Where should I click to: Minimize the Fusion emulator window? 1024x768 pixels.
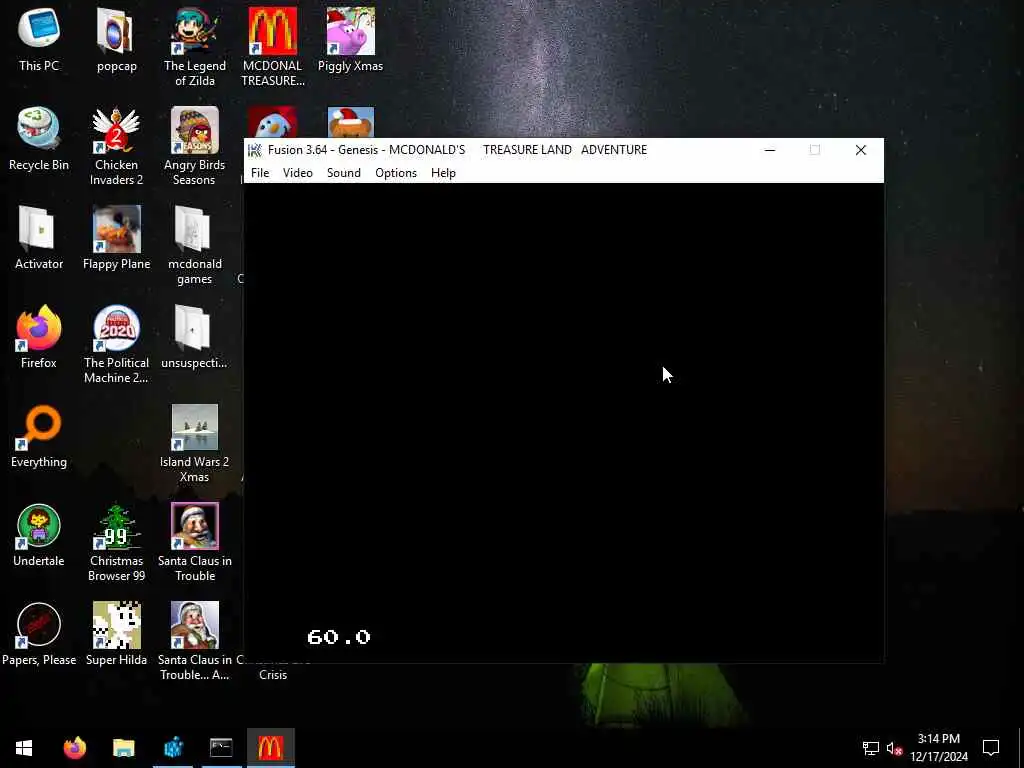click(x=770, y=150)
